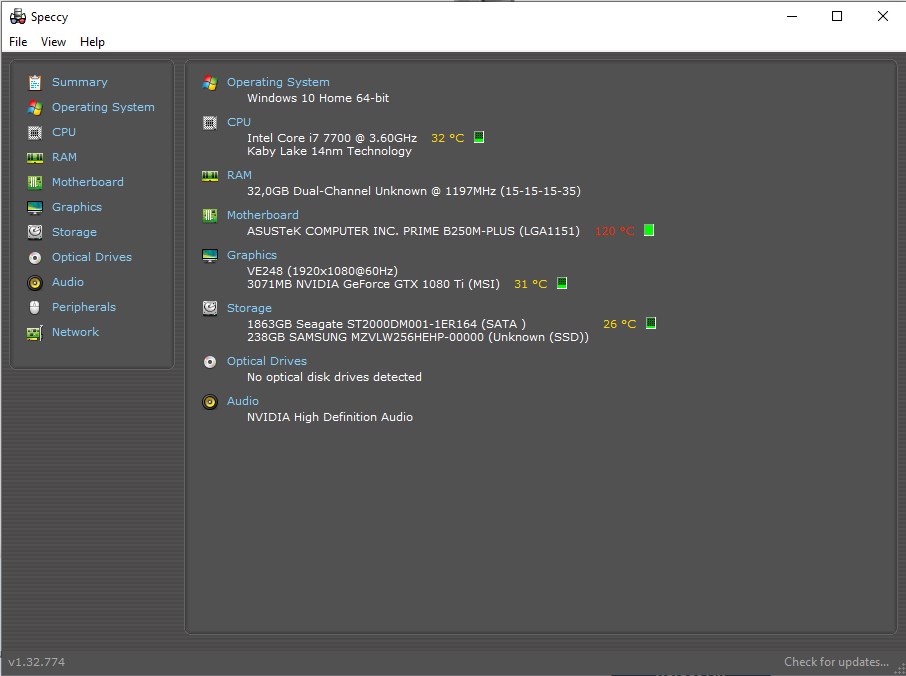Click the Network icon in sidebar
Image resolution: width=906 pixels, height=676 pixels.
pos(35,332)
